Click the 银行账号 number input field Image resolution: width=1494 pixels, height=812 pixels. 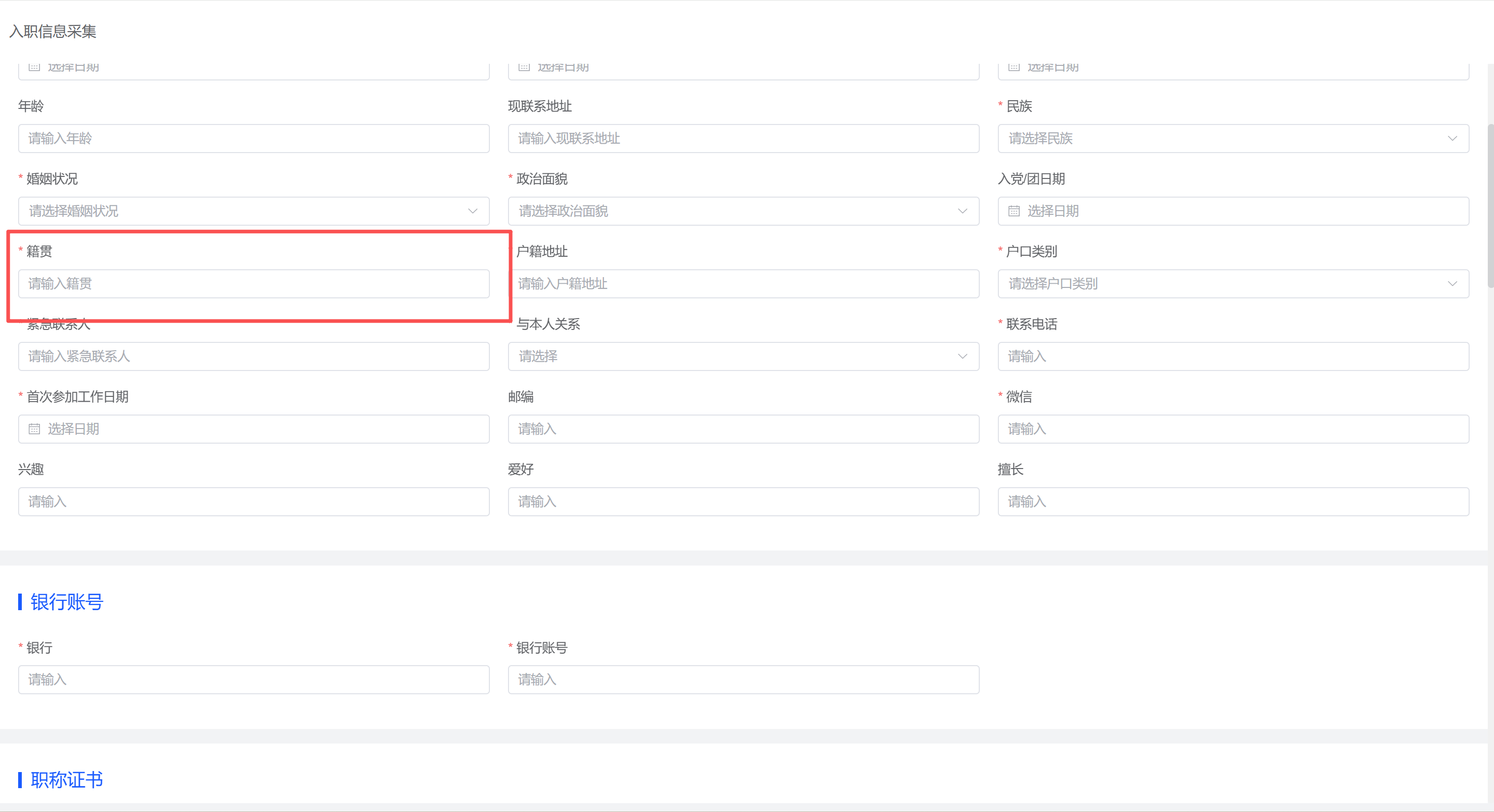[x=743, y=679]
